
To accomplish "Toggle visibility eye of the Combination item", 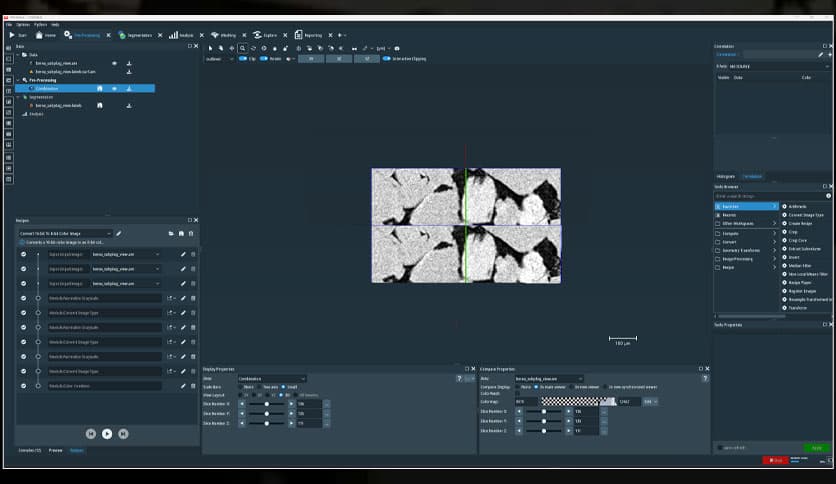I will tap(114, 88).
